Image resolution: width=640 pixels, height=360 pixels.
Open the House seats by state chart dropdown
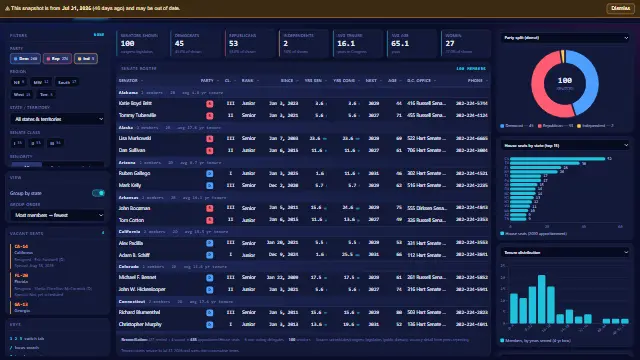565,145
